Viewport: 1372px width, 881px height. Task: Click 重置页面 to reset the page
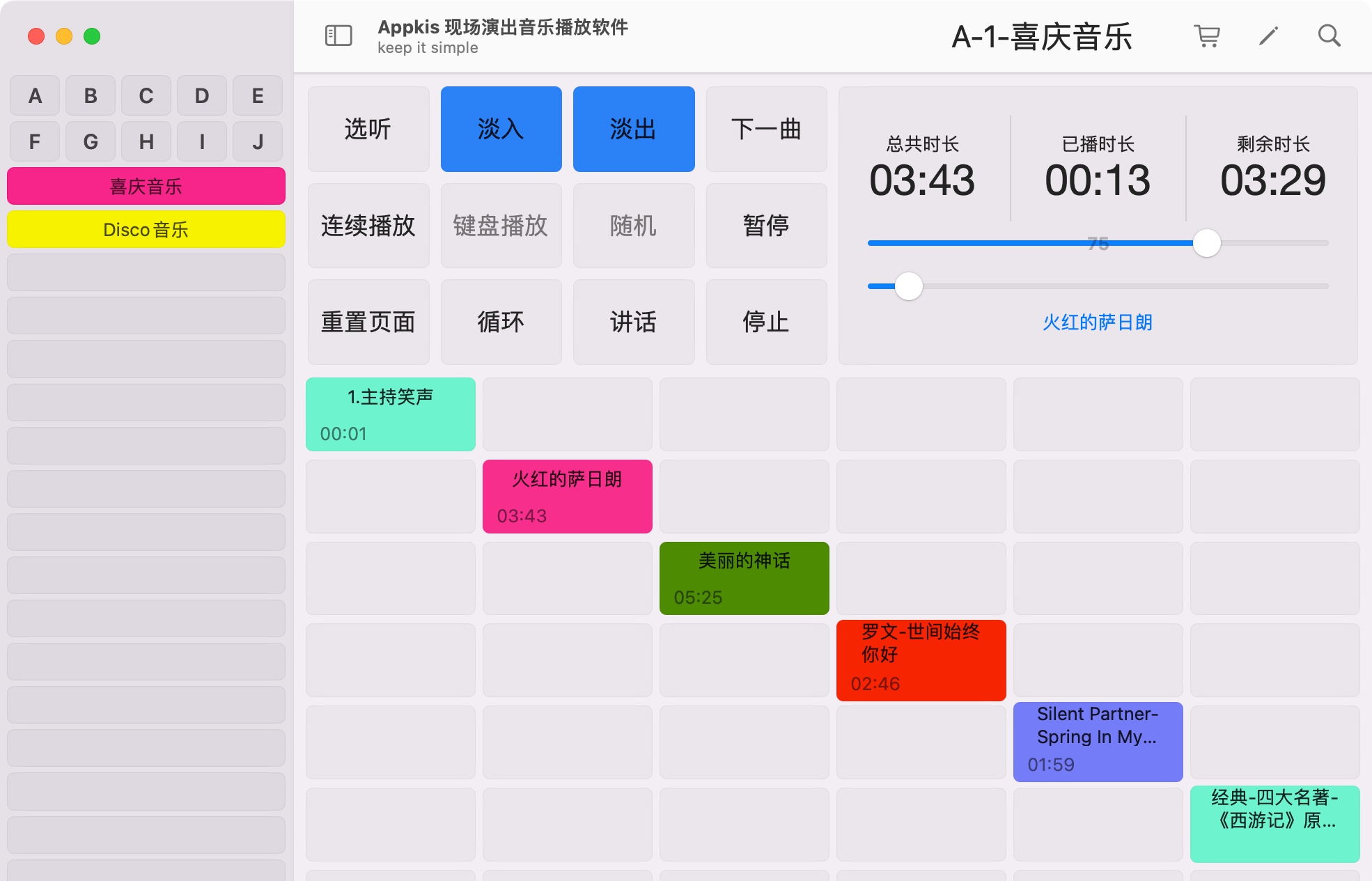[x=368, y=322]
